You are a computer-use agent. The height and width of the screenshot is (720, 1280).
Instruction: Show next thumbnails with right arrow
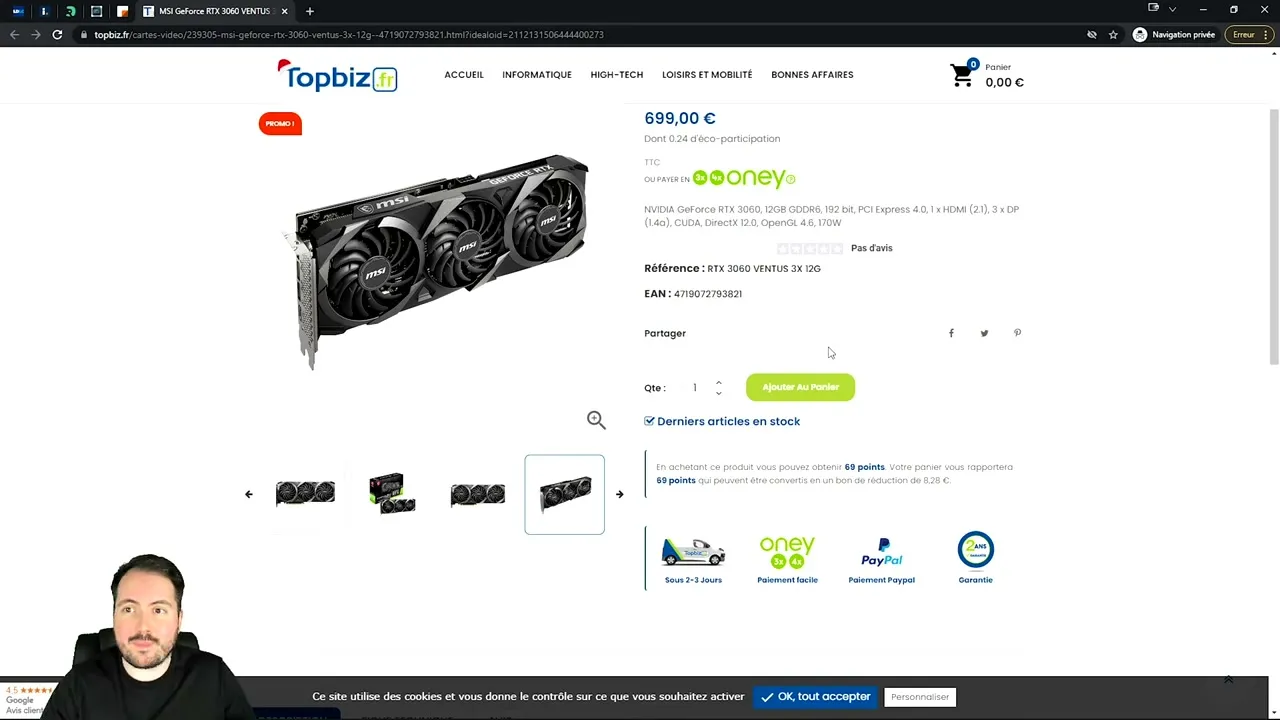coord(619,494)
